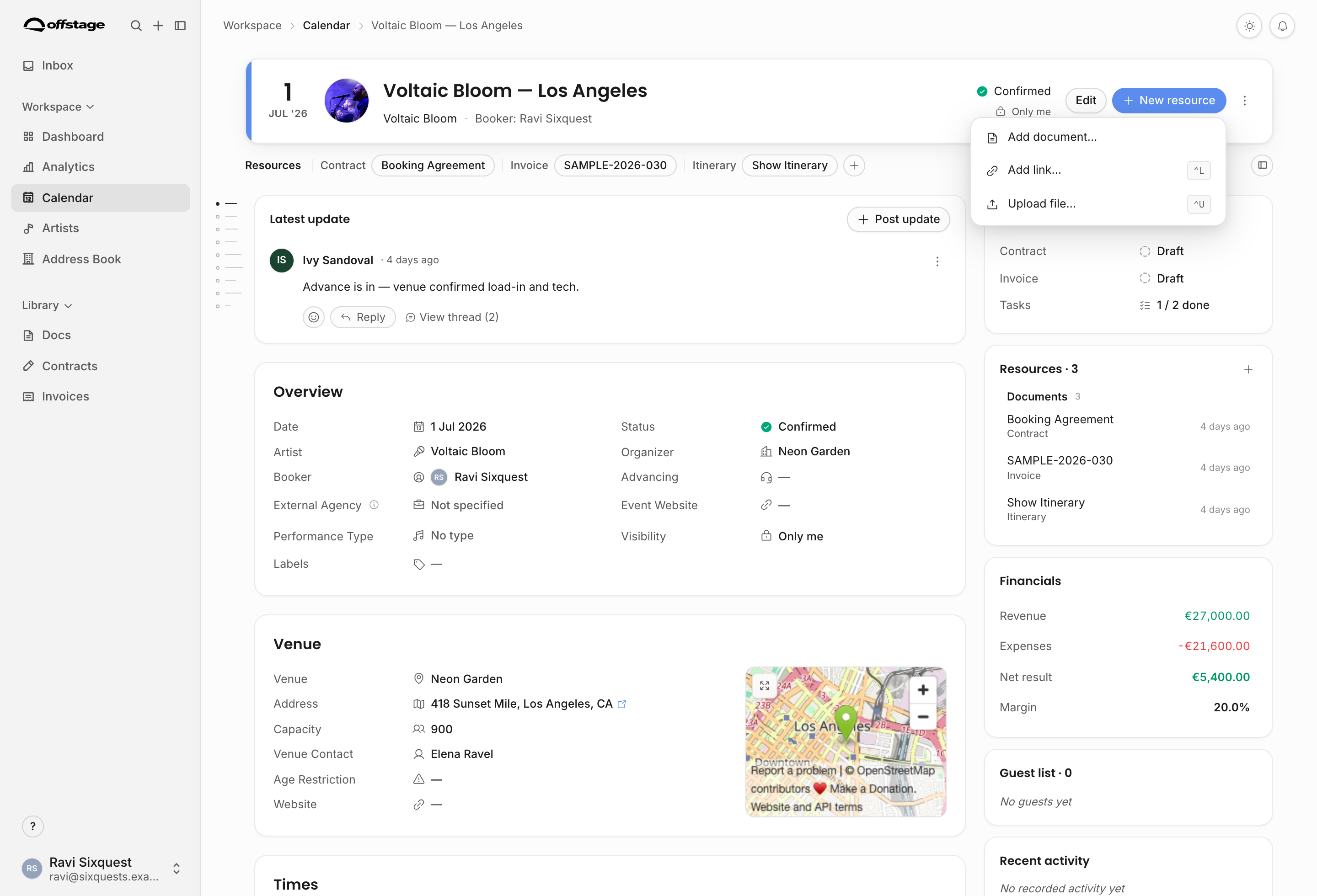Select Calendar in the sidebar

coord(100,197)
